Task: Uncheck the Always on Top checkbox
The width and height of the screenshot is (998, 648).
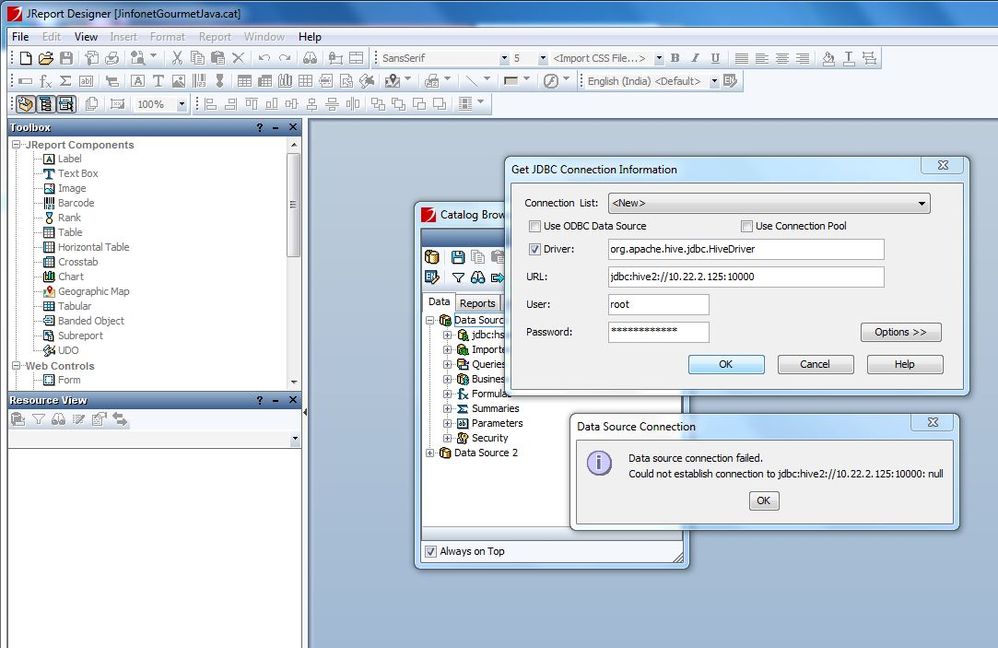Action: pos(431,551)
